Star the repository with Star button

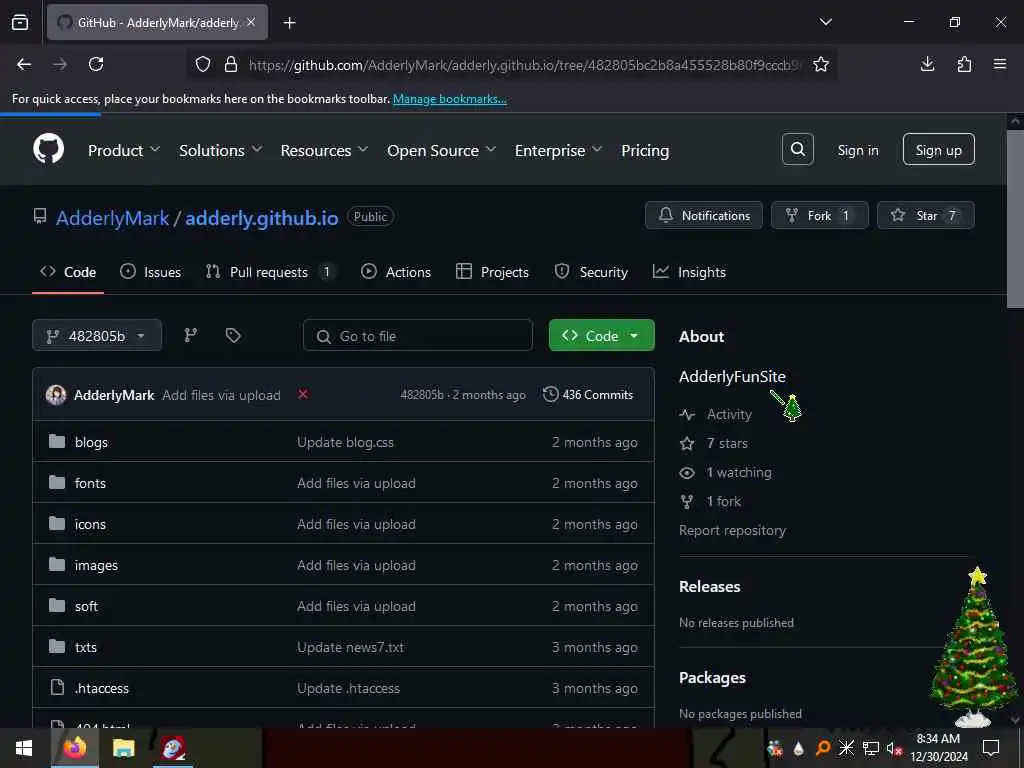tap(925, 215)
